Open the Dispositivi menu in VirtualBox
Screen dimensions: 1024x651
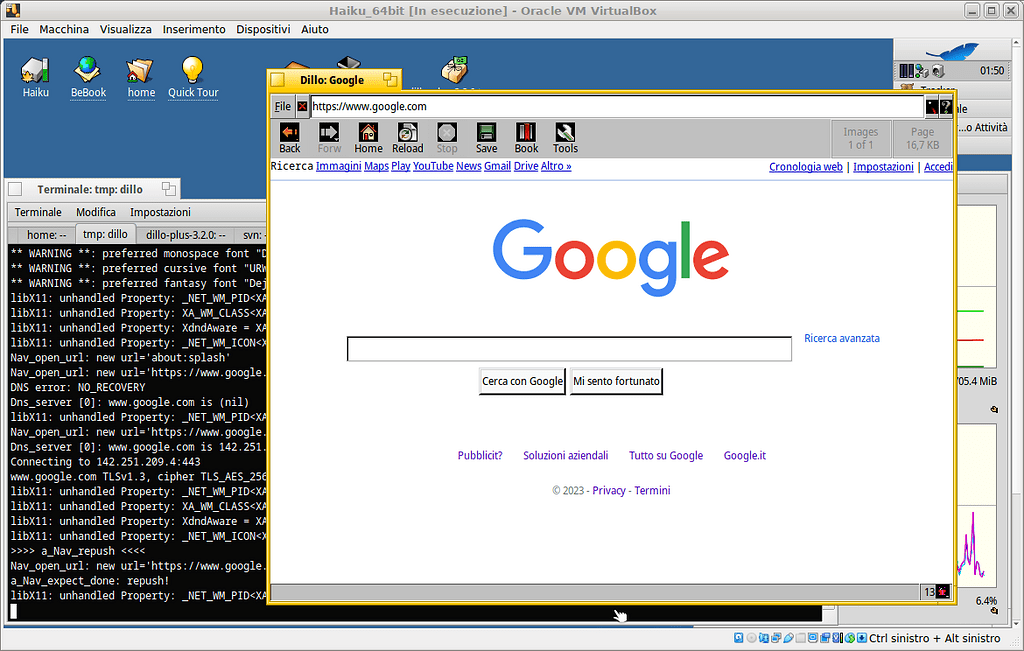coord(263,29)
